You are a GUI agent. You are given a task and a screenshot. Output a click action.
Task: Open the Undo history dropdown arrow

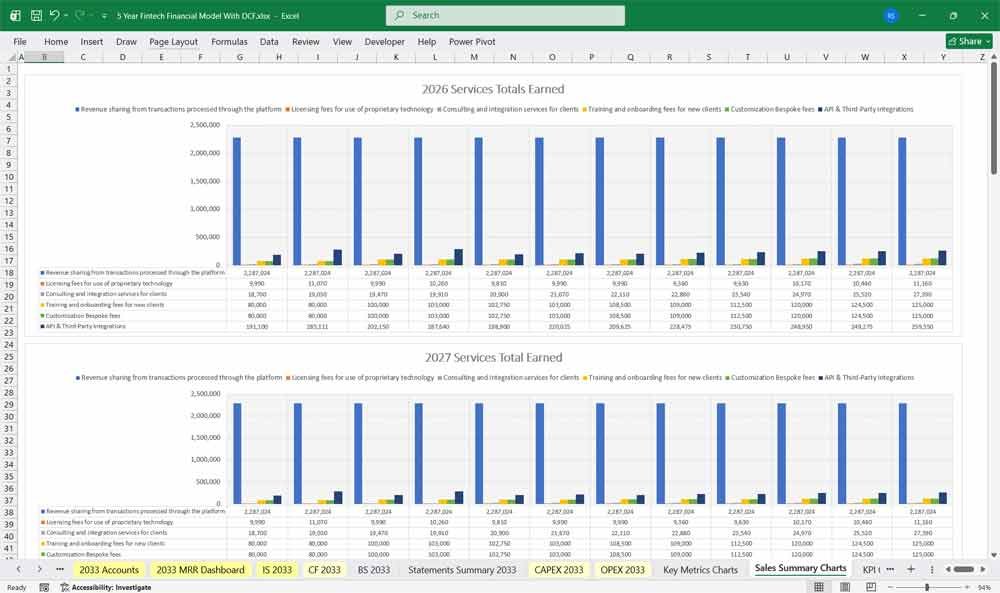point(66,15)
